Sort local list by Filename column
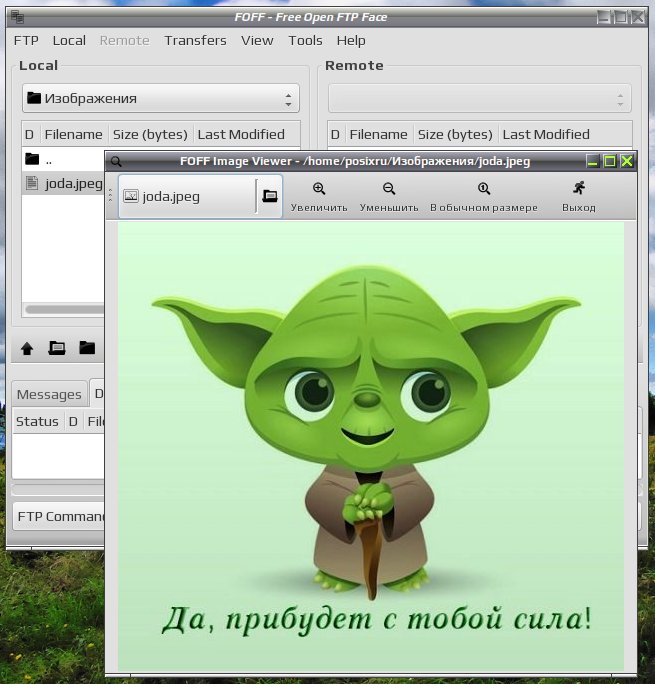Image resolution: width=655 pixels, height=684 pixels. pos(73,134)
